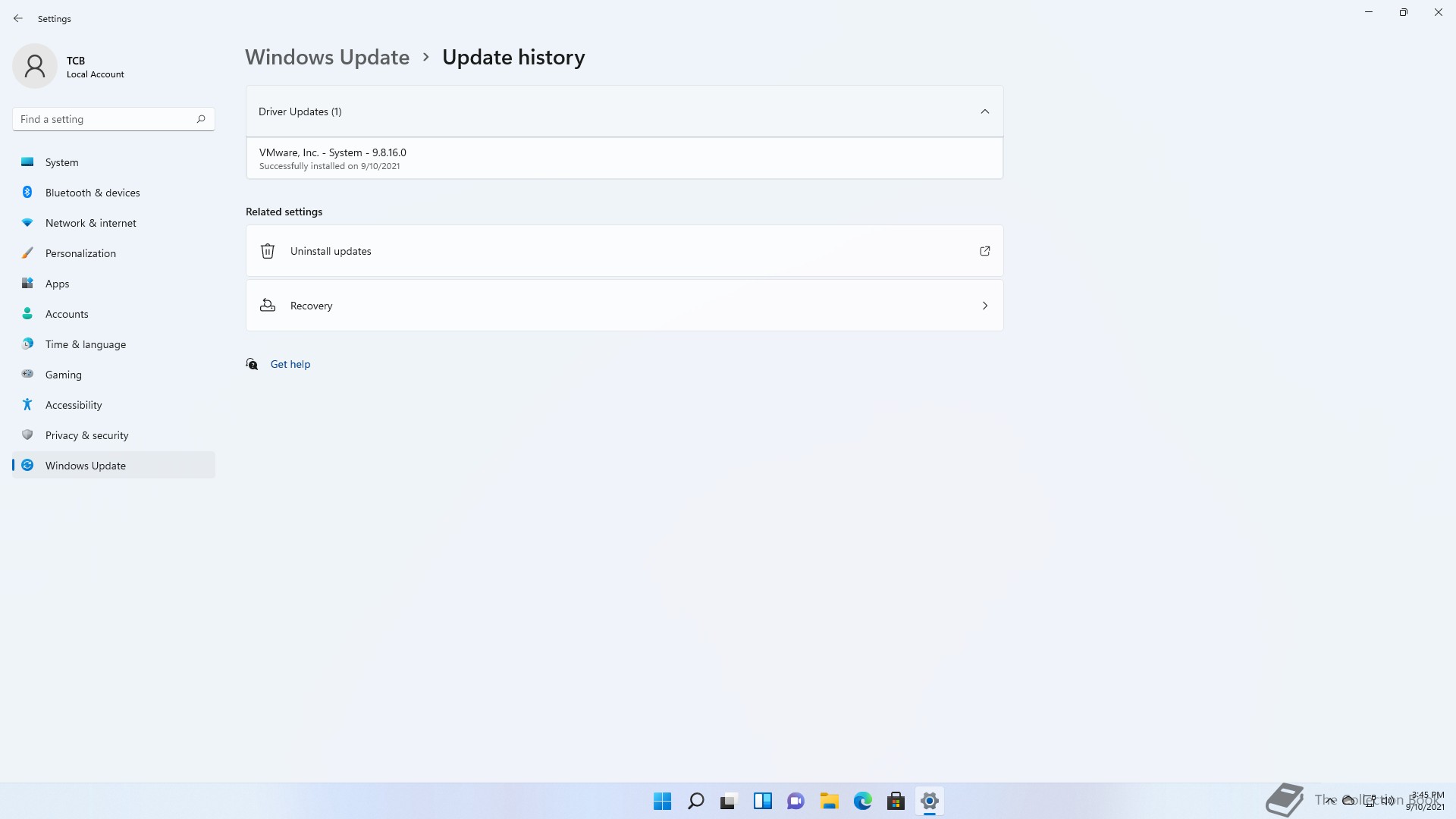Open Task View on the taskbar

tap(729, 802)
